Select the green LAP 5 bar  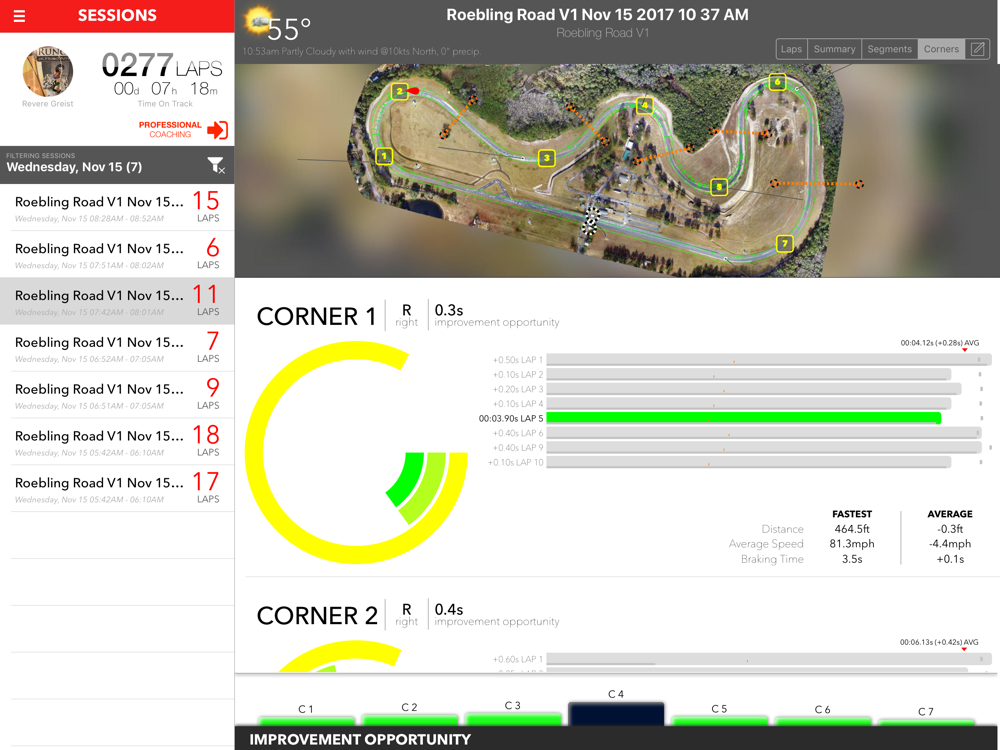pyautogui.click(x=744, y=418)
